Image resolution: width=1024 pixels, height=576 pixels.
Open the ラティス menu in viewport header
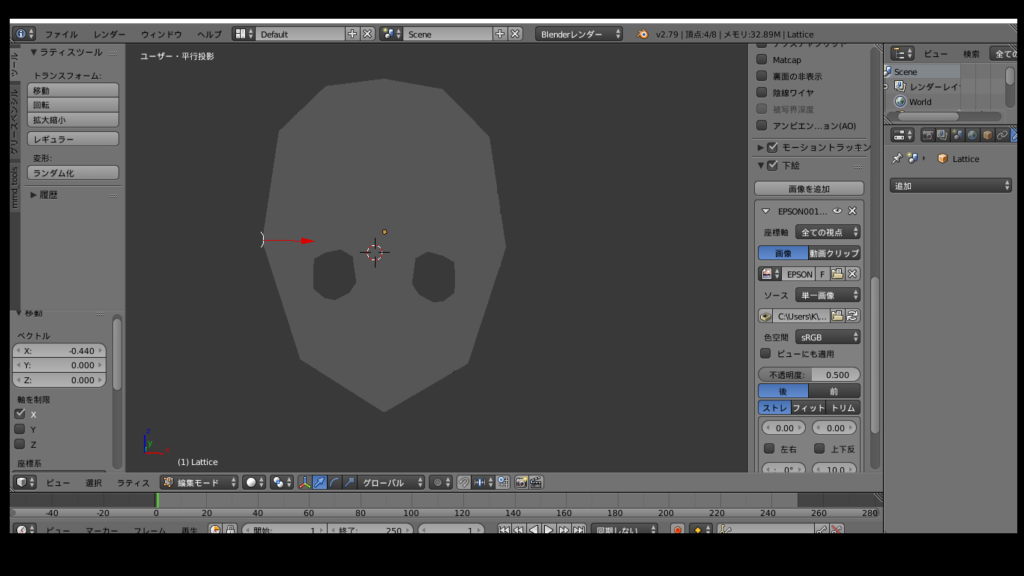[x=133, y=482]
